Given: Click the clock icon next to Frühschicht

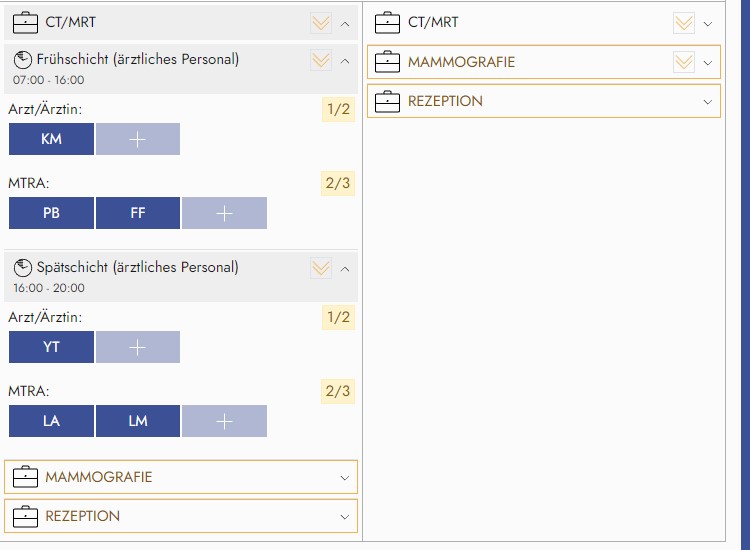Looking at the screenshot, I should click(x=23, y=60).
